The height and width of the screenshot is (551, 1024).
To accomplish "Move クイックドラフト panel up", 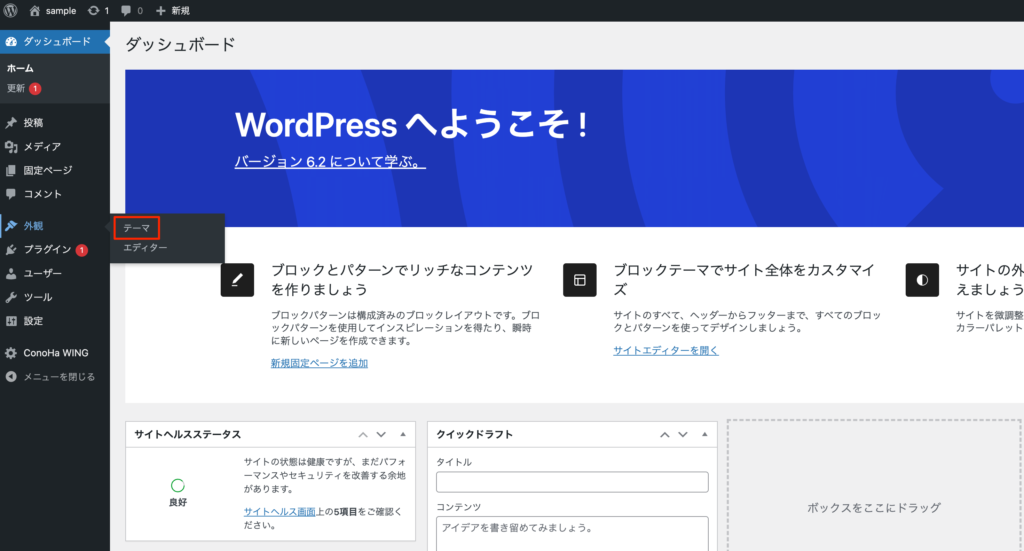I will pos(665,435).
